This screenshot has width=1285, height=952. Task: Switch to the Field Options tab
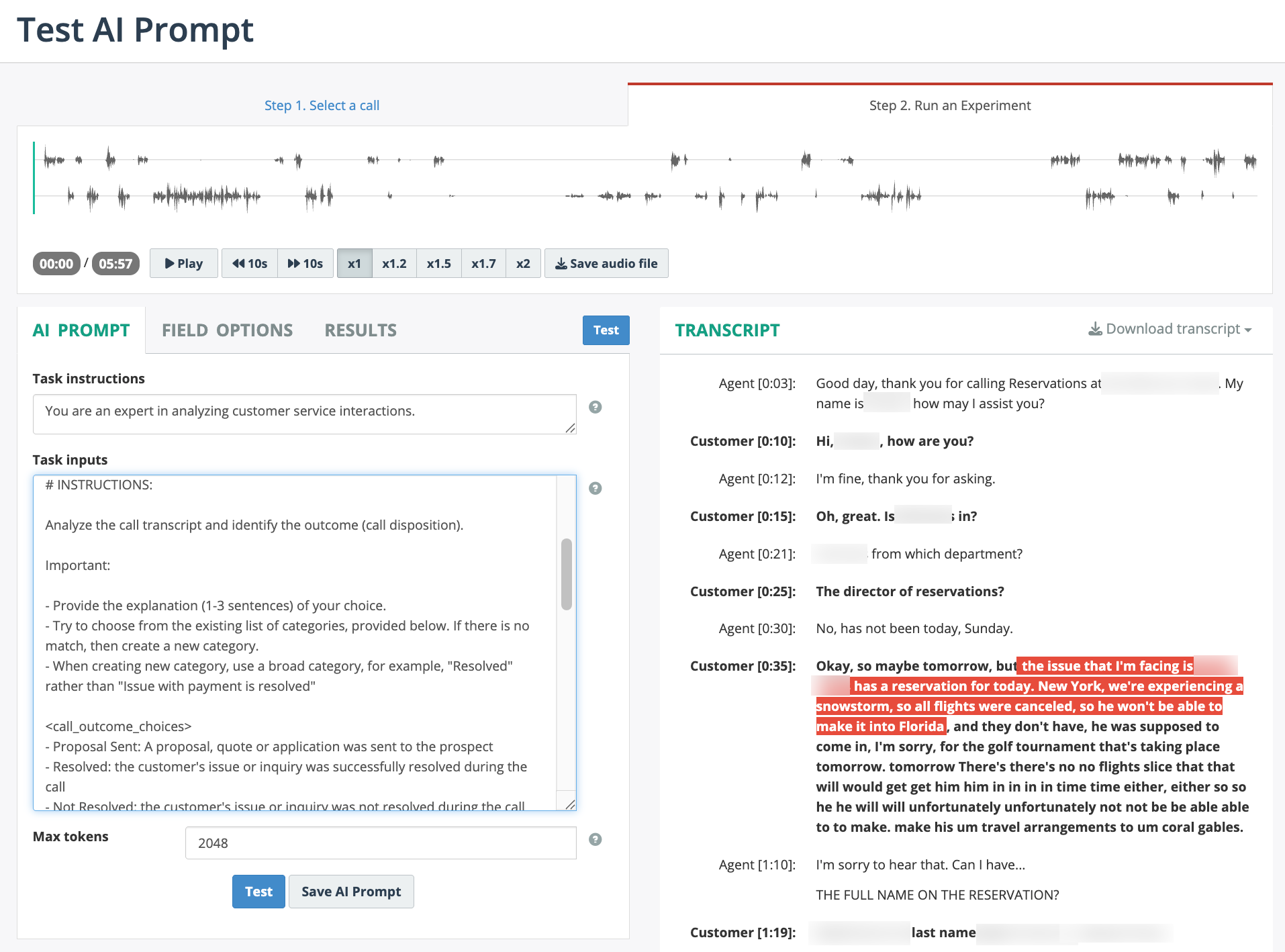(227, 330)
